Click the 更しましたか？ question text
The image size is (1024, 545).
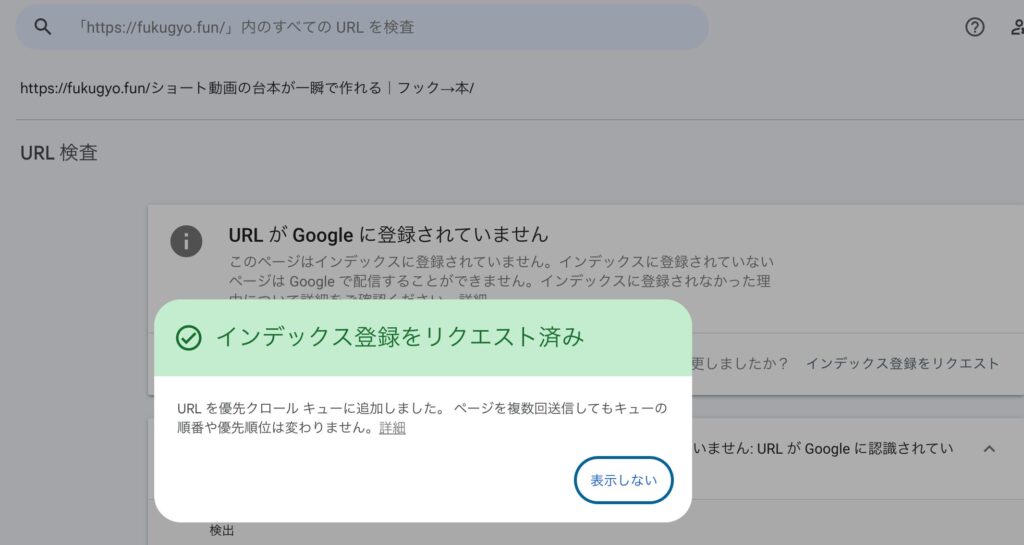(740, 363)
